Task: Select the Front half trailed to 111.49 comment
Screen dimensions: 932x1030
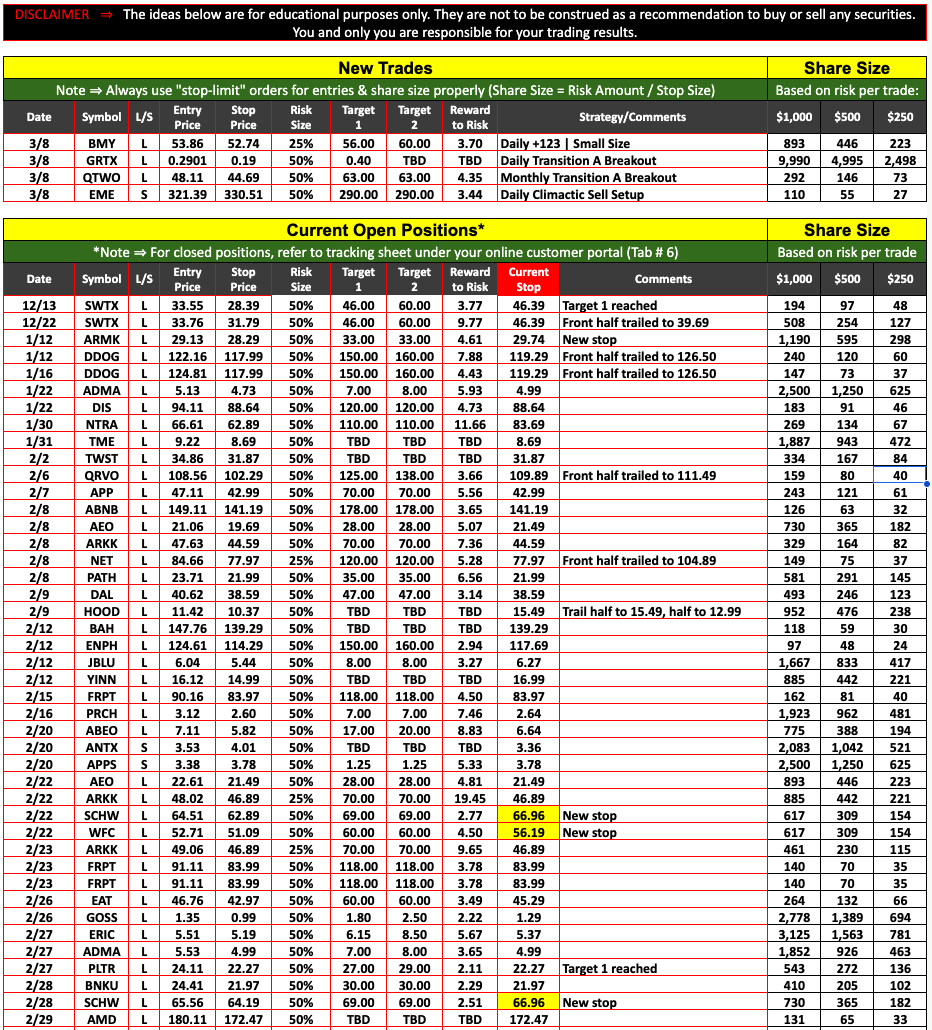Action: coord(639,476)
